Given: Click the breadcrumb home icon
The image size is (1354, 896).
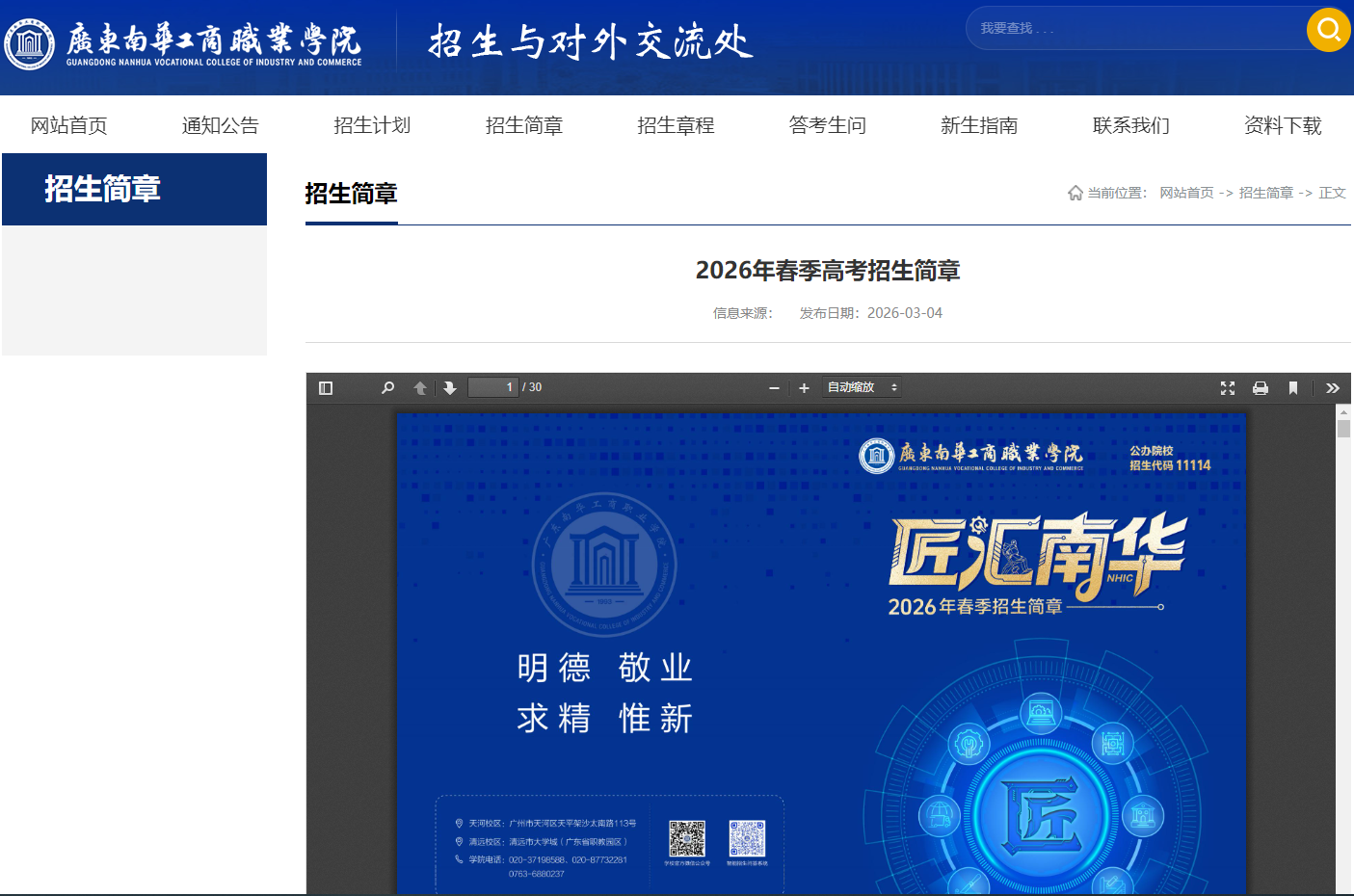Looking at the screenshot, I should click(1075, 192).
